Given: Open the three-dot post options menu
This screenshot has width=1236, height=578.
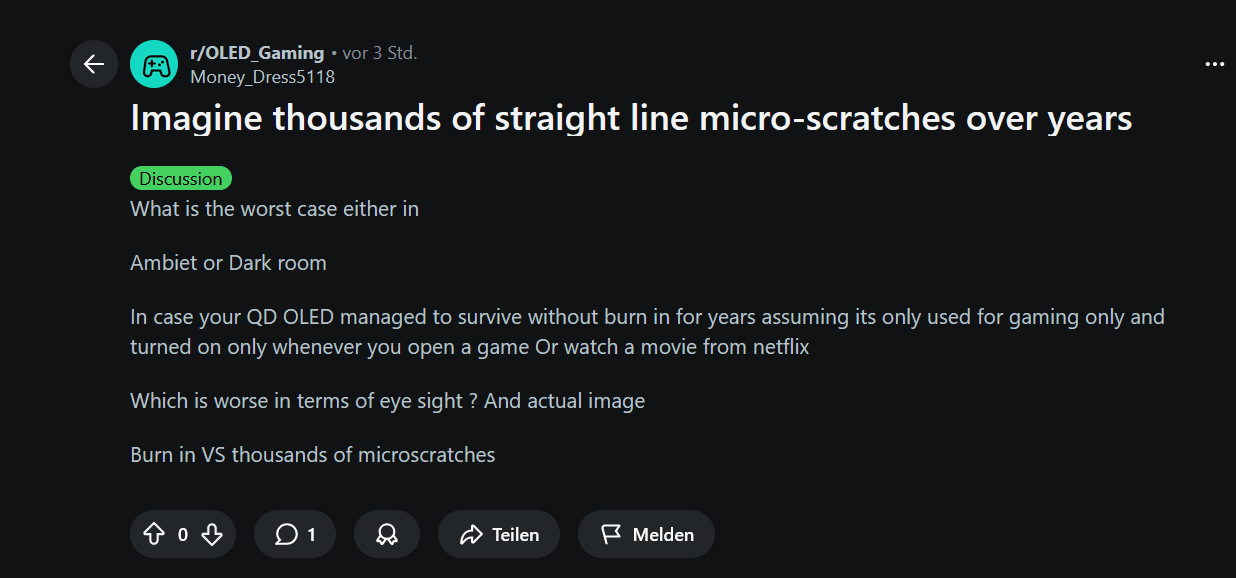Looking at the screenshot, I should pyautogui.click(x=1214, y=64).
